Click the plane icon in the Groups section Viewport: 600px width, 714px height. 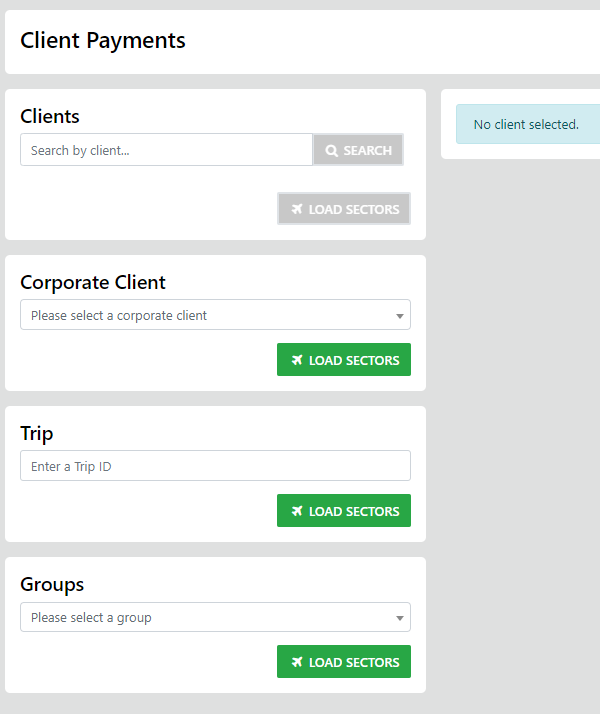(x=297, y=663)
